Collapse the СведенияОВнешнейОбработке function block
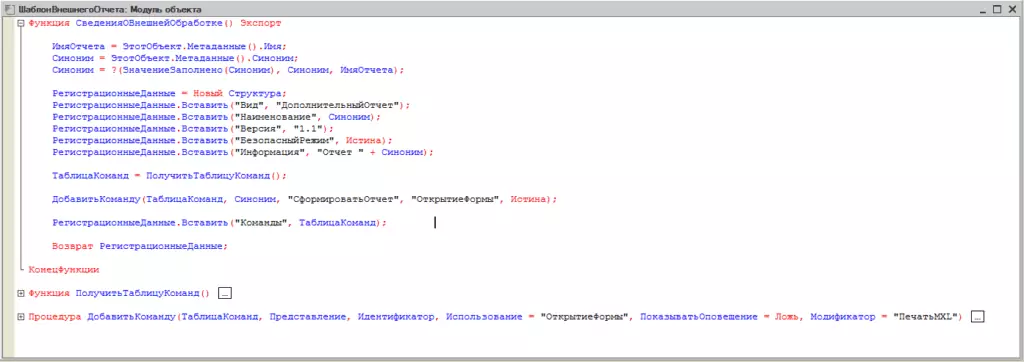This screenshot has width=1024, height=362. tap(21, 23)
